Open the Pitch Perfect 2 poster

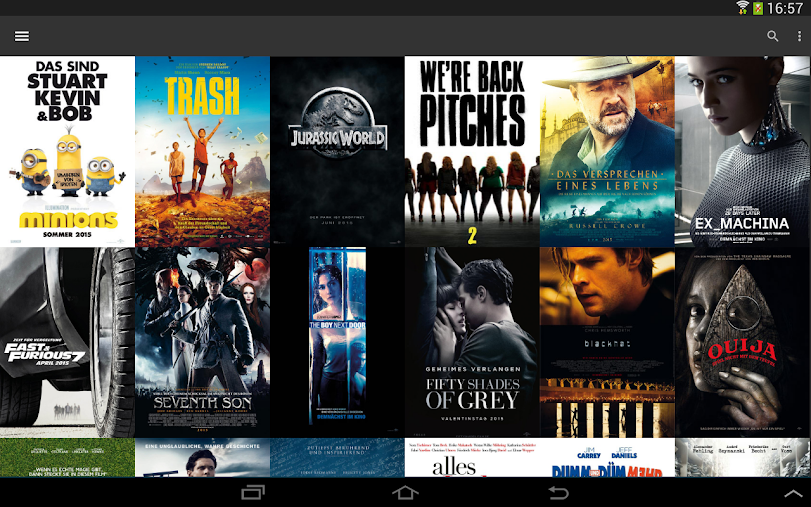[x=472, y=152]
